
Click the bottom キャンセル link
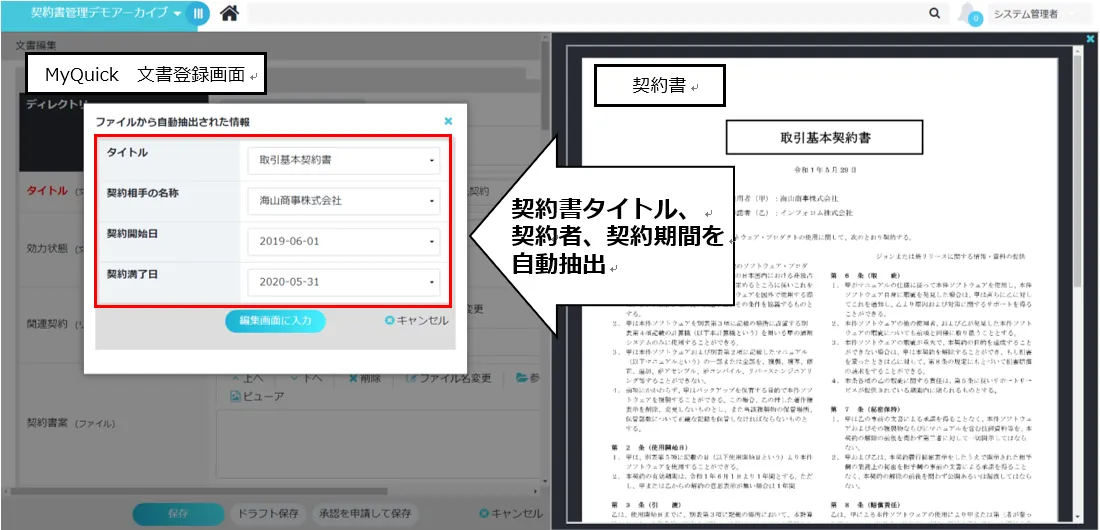click(511, 513)
